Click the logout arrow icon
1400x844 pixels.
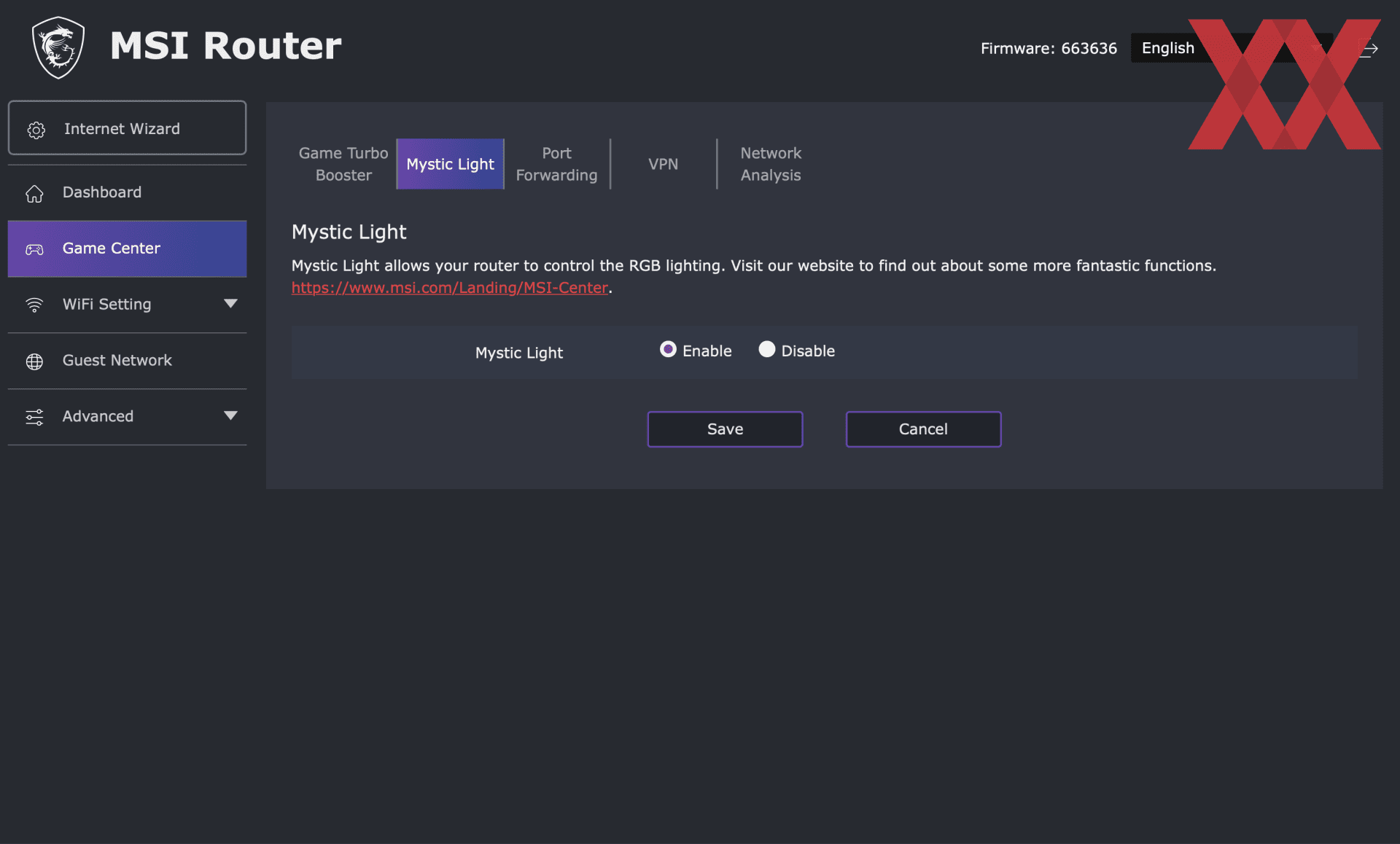1368,49
